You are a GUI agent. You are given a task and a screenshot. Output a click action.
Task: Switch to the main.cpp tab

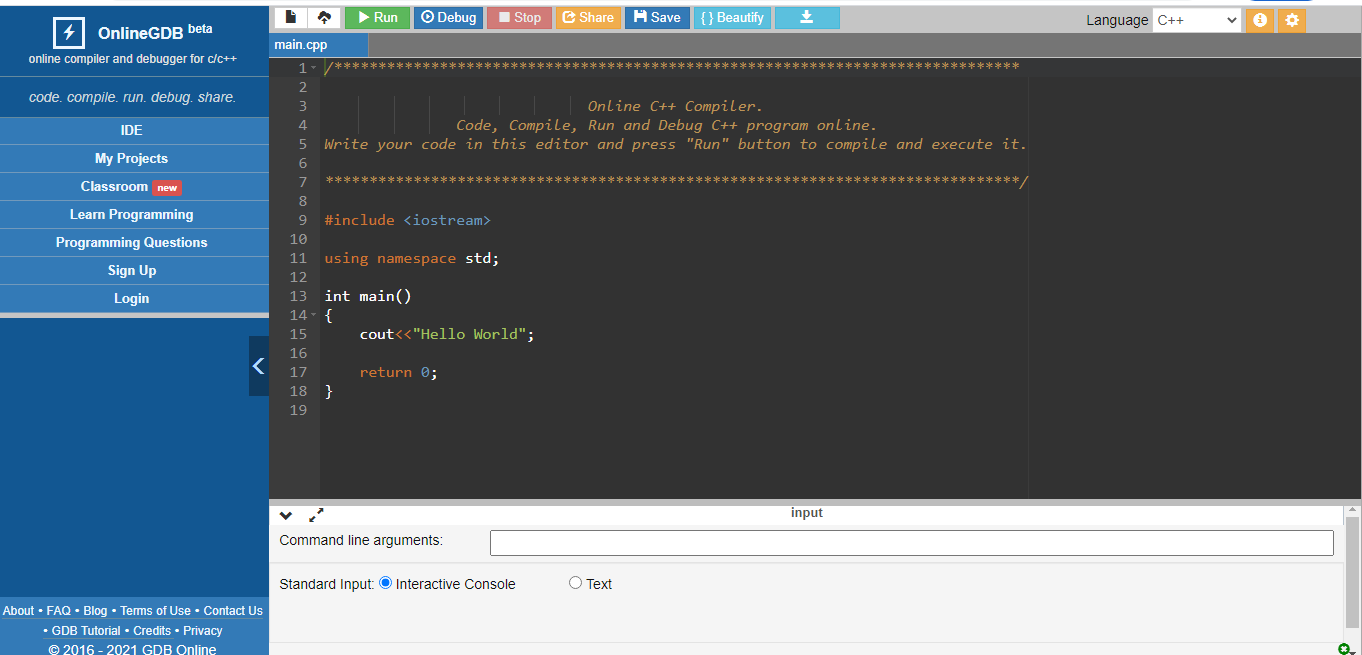click(x=318, y=45)
